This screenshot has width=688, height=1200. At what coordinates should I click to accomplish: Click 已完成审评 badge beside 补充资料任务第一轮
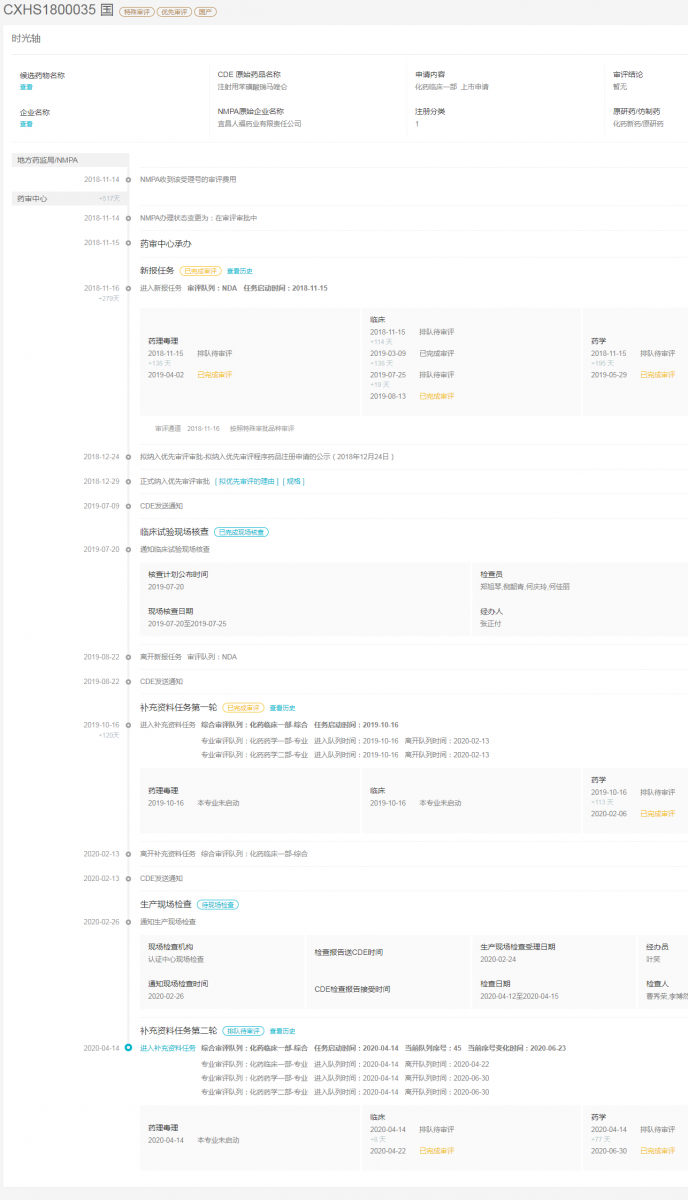tap(243, 707)
